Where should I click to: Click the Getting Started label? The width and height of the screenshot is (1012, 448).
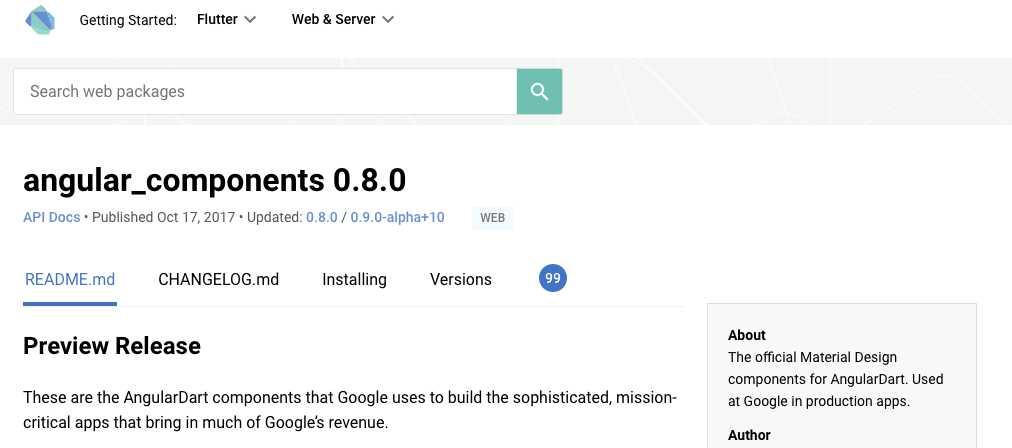pyautogui.click(x=128, y=20)
